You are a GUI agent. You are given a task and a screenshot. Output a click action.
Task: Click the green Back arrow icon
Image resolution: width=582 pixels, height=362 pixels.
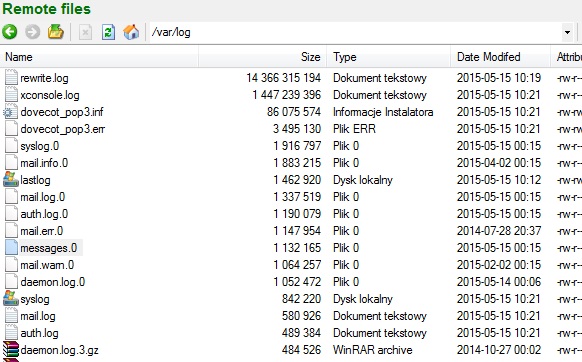(10, 32)
